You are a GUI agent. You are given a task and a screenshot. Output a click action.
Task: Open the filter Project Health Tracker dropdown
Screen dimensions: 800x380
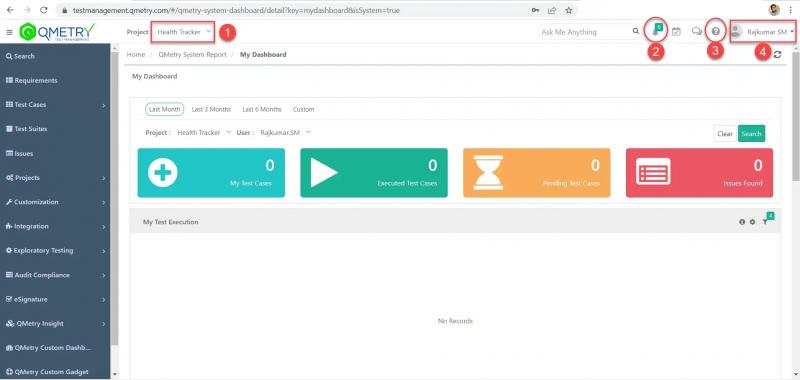pos(204,132)
